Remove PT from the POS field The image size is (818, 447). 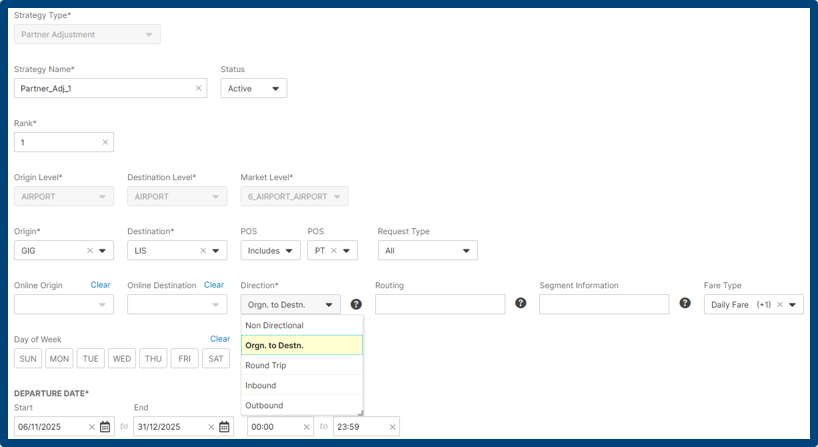click(x=334, y=250)
